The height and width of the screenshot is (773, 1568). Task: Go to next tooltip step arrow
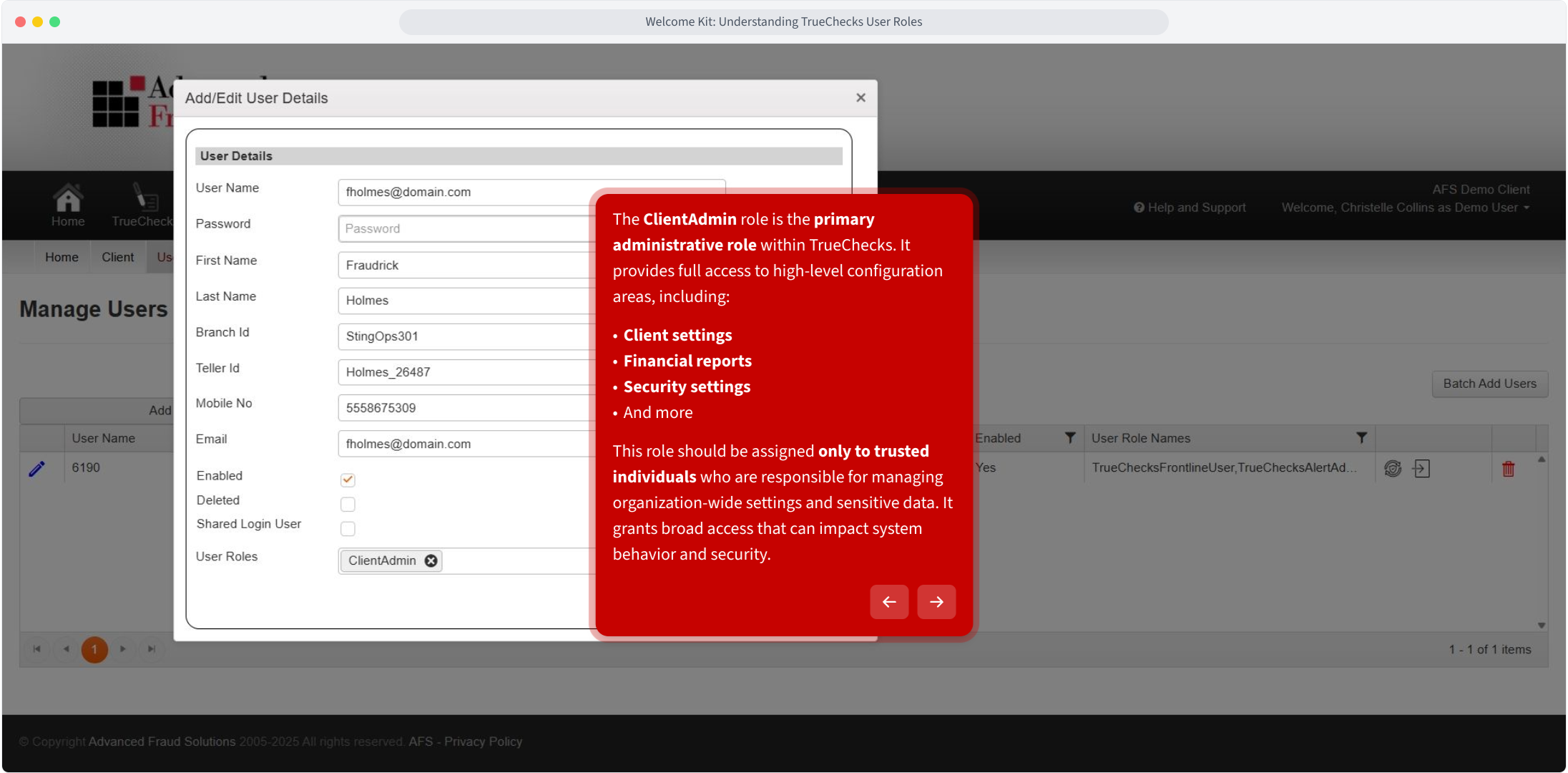pyautogui.click(x=936, y=602)
